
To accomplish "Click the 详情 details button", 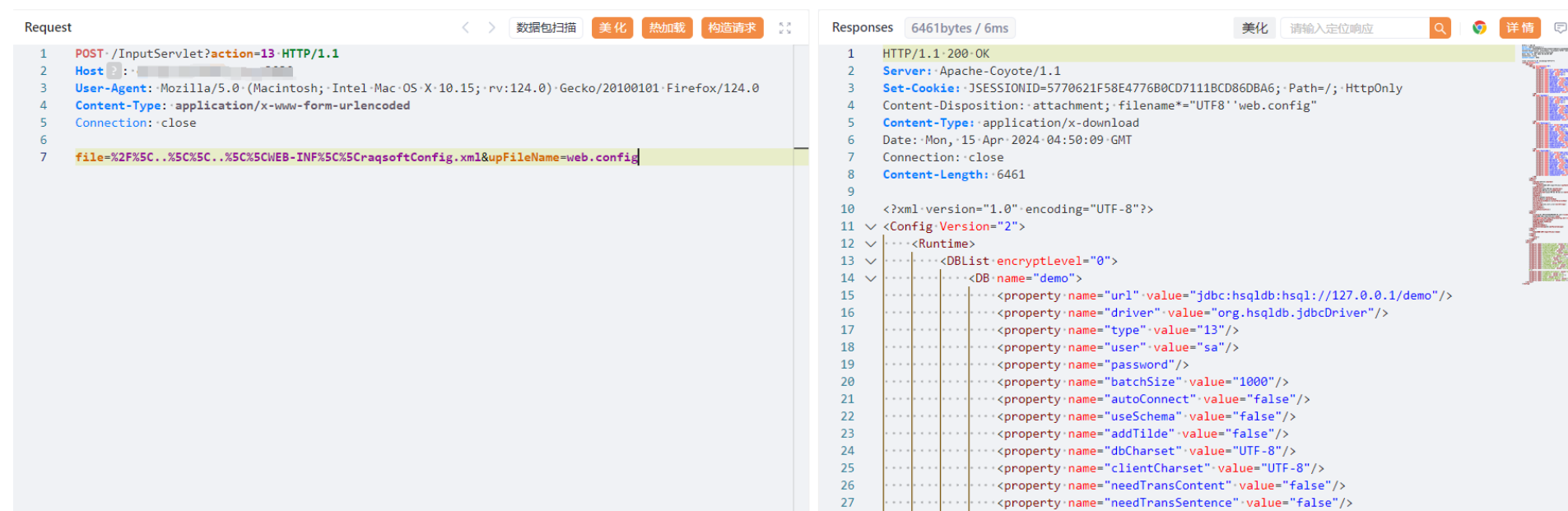I will (x=1519, y=28).
